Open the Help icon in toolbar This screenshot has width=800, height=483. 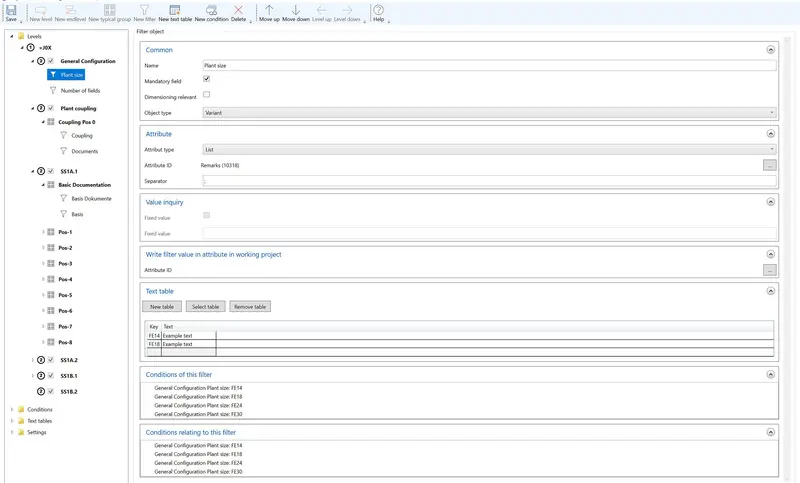(378, 9)
